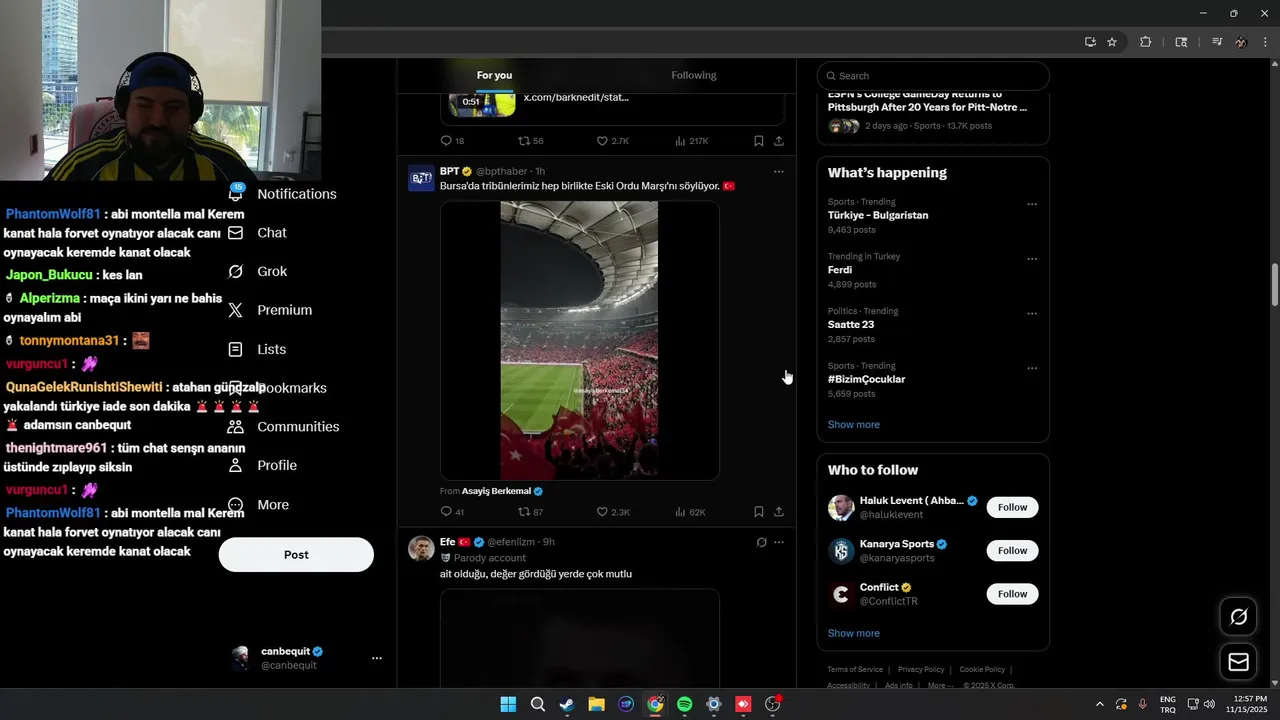Open Steam from the taskbar
The width and height of the screenshot is (1280, 720).
(x=567, y=704)
